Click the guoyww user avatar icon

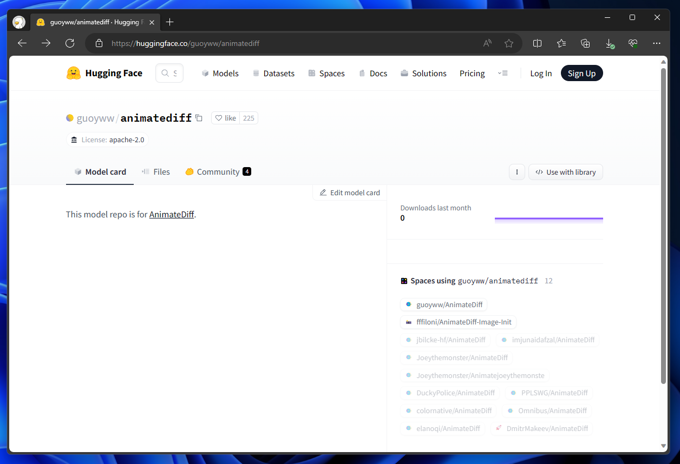pos(69,118)
